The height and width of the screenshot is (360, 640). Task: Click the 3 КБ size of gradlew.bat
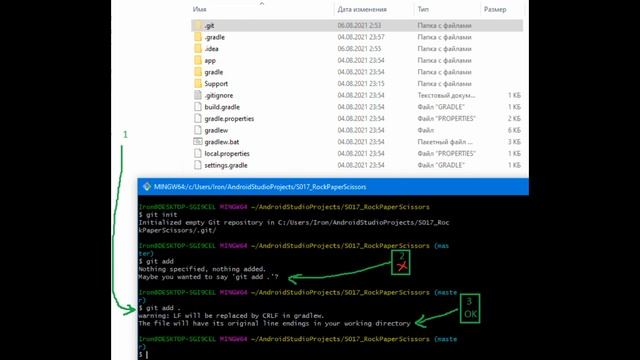point(514,142)
